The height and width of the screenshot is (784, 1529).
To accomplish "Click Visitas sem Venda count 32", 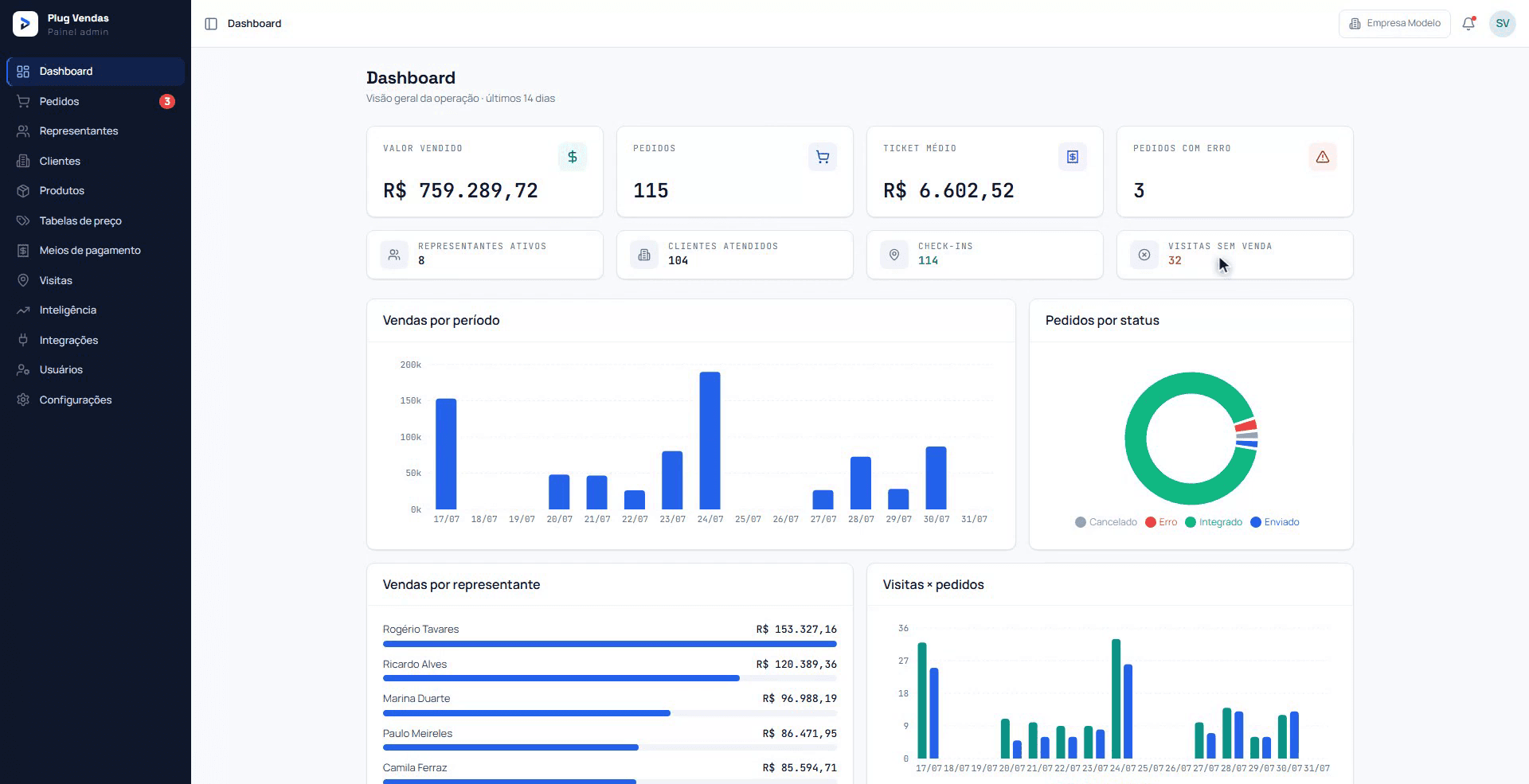I will point(1175,260).
